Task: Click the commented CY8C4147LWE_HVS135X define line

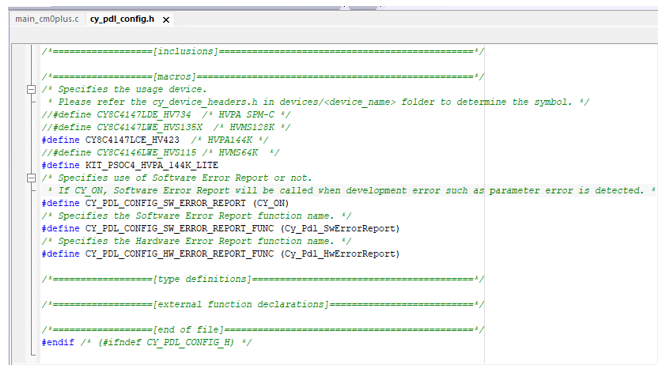Action: (x=166, y=127)
